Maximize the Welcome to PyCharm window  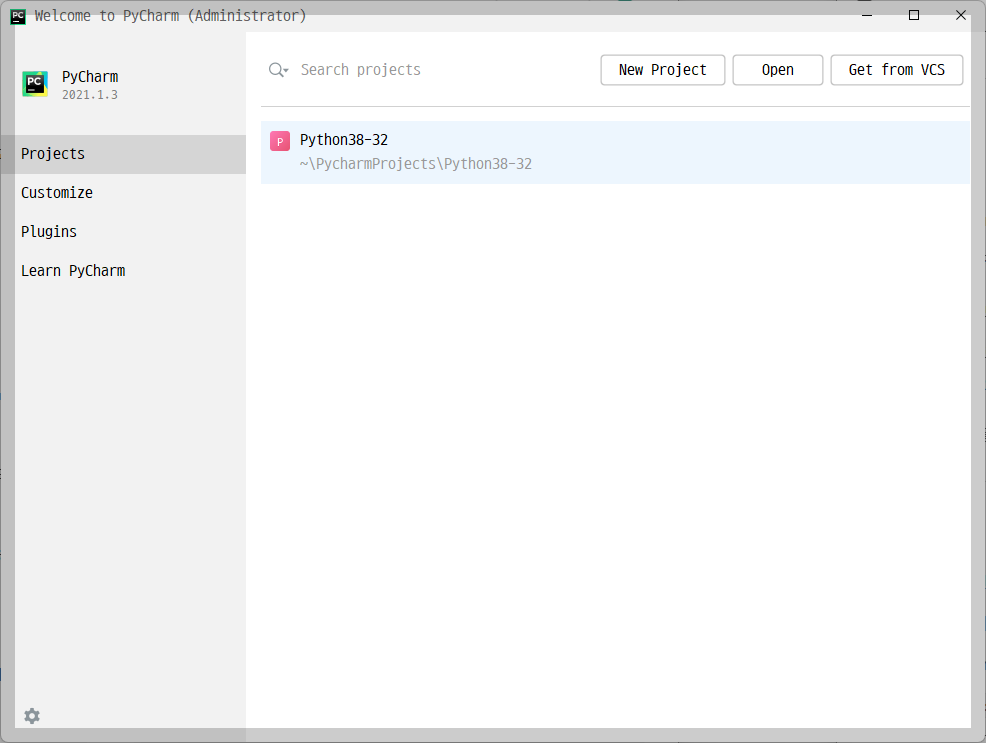[914, 15]
